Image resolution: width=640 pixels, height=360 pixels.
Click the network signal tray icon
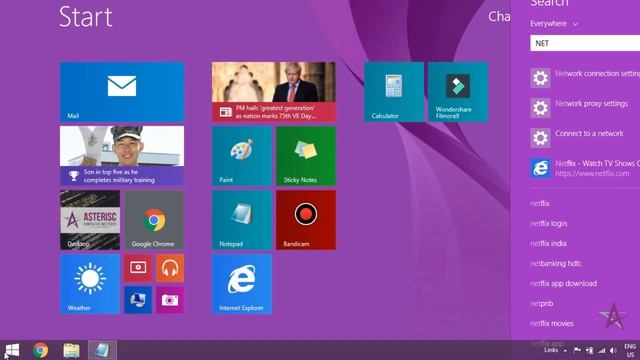(602, 350)
